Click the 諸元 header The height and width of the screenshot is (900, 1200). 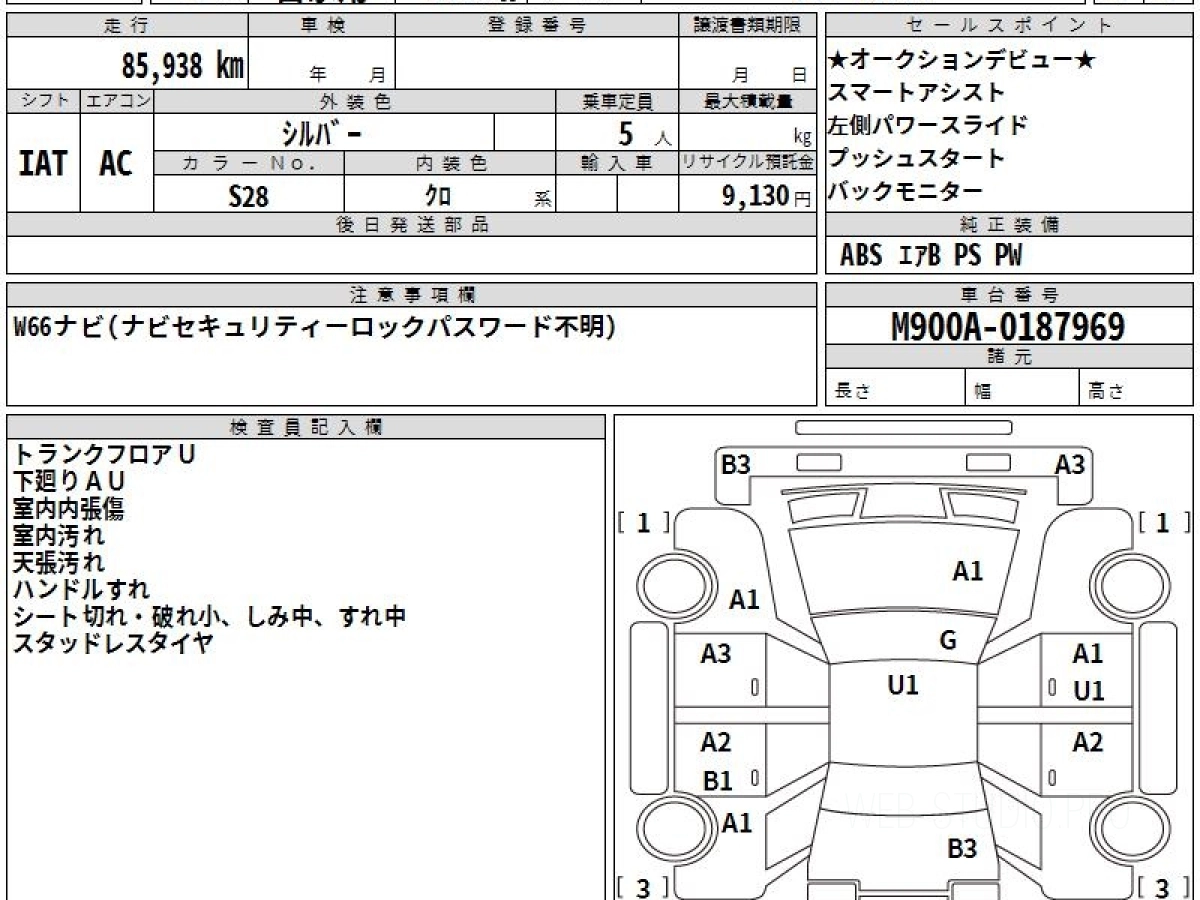[1009, 357]
